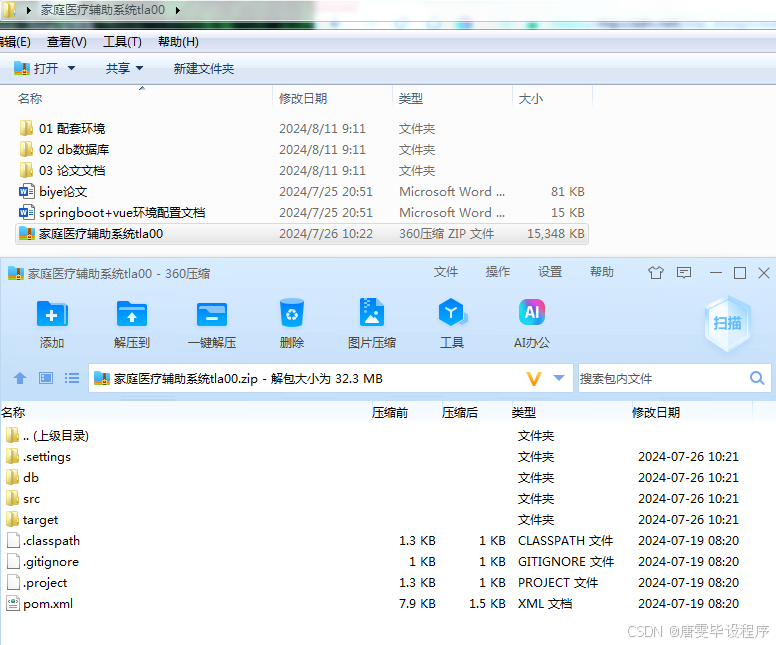
Task: Click the 添加 (Add) icon in 360压缩
Action: click(x=52, y=314)
